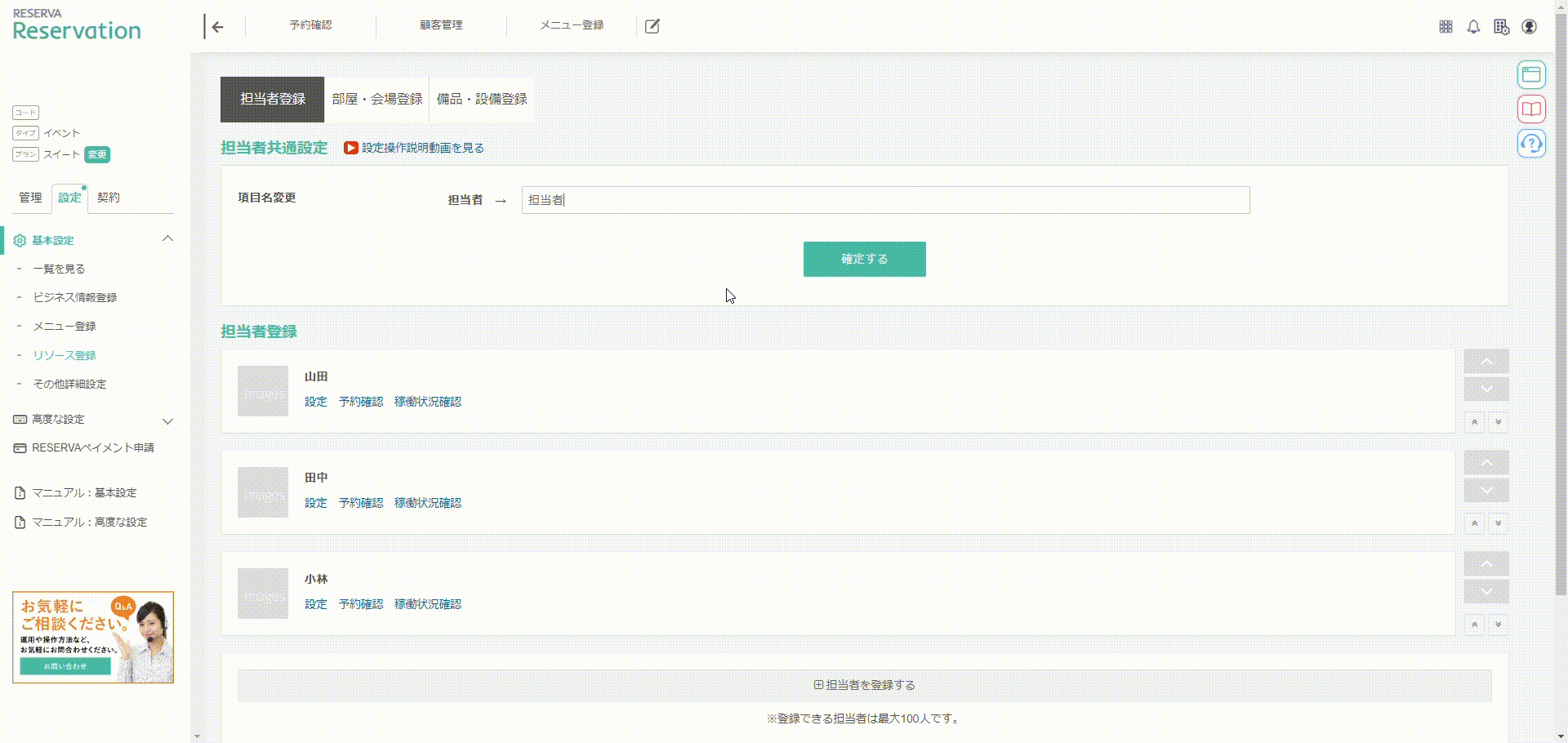Image resolution: width=1568 pixels, height=743 pixels.
Task: Open ビジネス情報登録 in sidebar
Action: click(x=75, y=297)
